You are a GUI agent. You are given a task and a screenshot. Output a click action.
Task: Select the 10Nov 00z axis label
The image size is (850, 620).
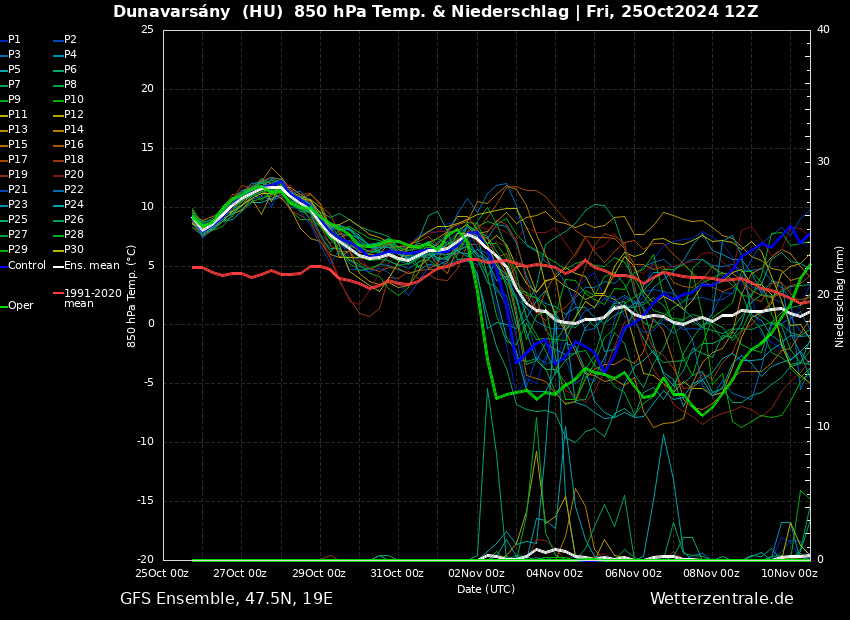[x=790, y=574]
